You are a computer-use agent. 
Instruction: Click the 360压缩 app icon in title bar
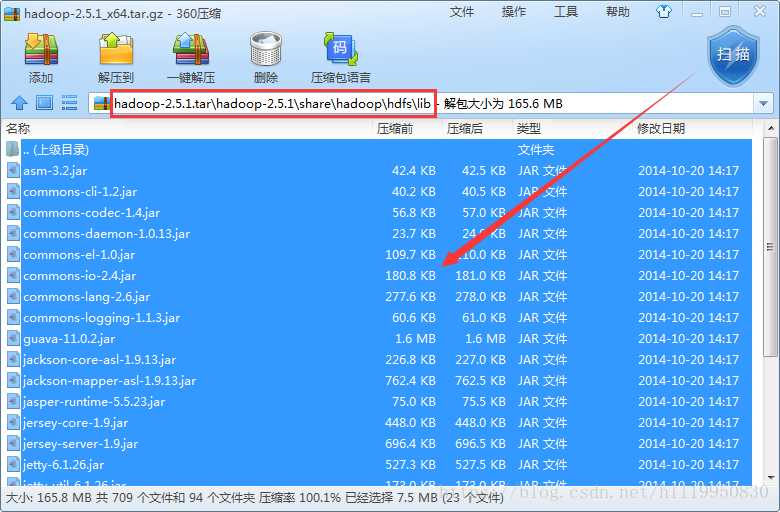tap(12, 13)
